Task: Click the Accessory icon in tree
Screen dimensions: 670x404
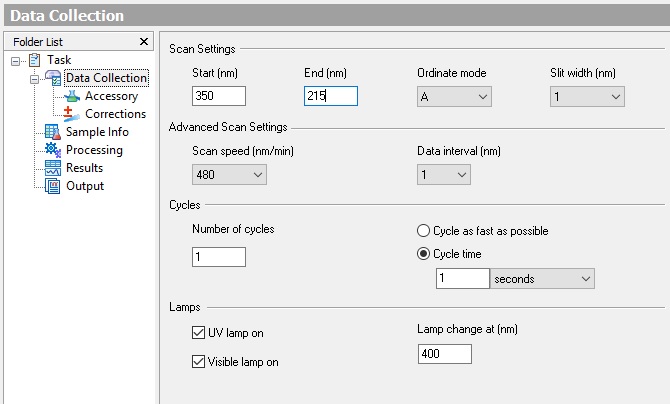Action: (71, 97)
